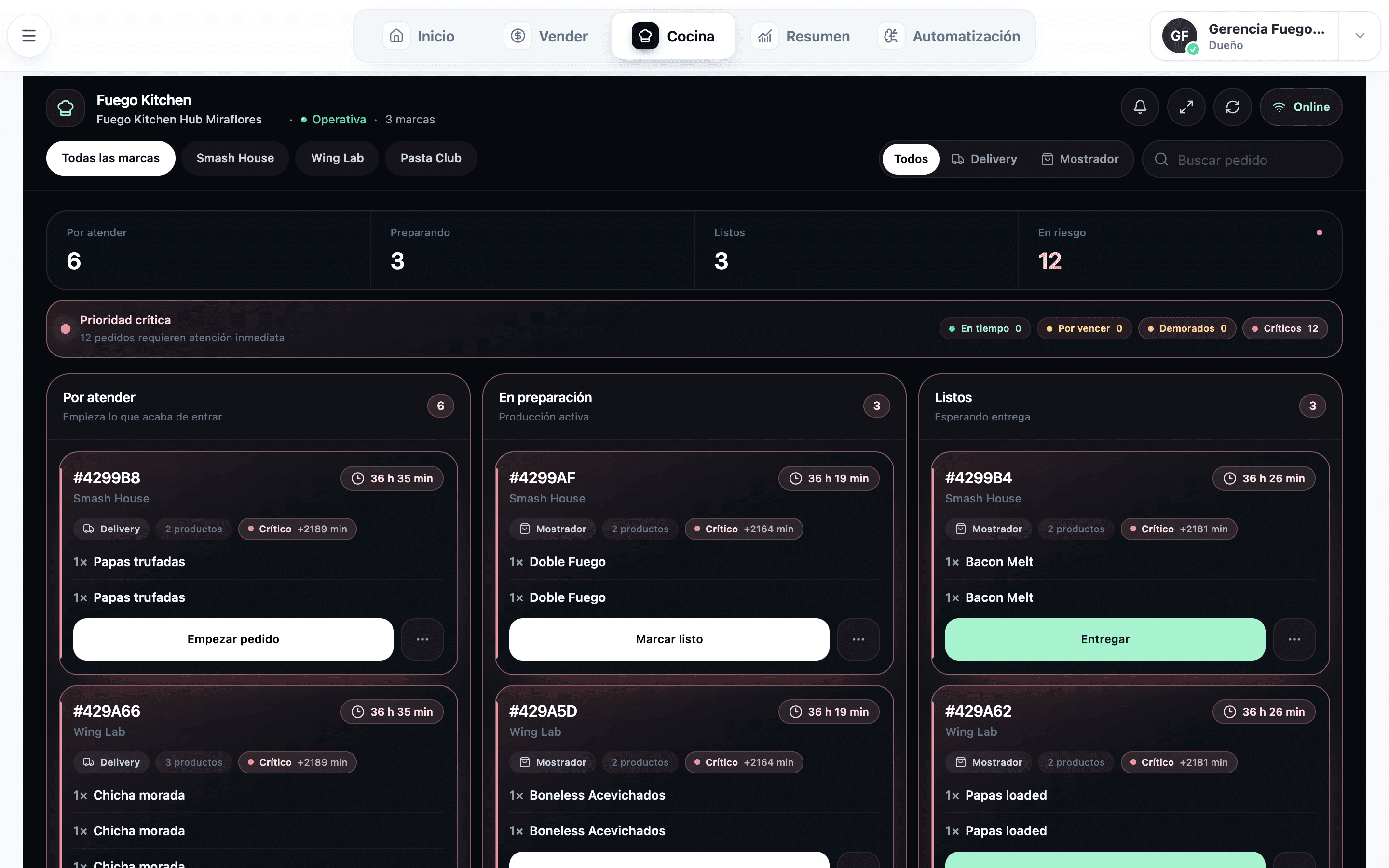Viewport: 1389px width, 868px height.
Task: Filter by Wing Lab brand
Action: (x=338, y=158)
